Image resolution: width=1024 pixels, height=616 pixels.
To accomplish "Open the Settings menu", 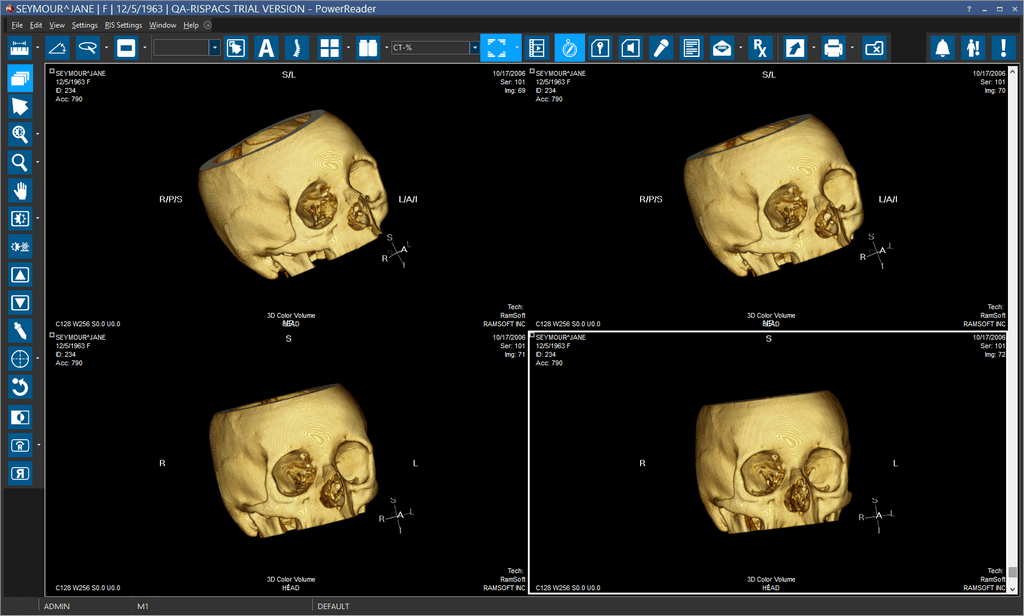I will [x=84, y=24].
